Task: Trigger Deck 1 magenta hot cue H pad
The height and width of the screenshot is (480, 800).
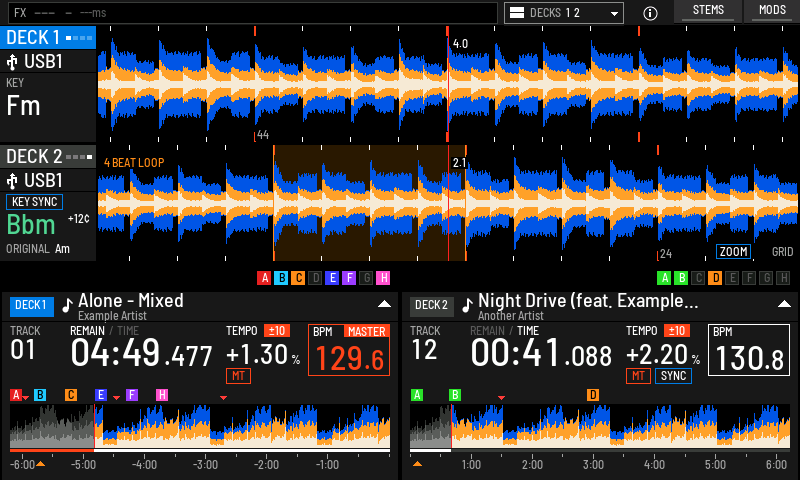Action: pos(383,278)
